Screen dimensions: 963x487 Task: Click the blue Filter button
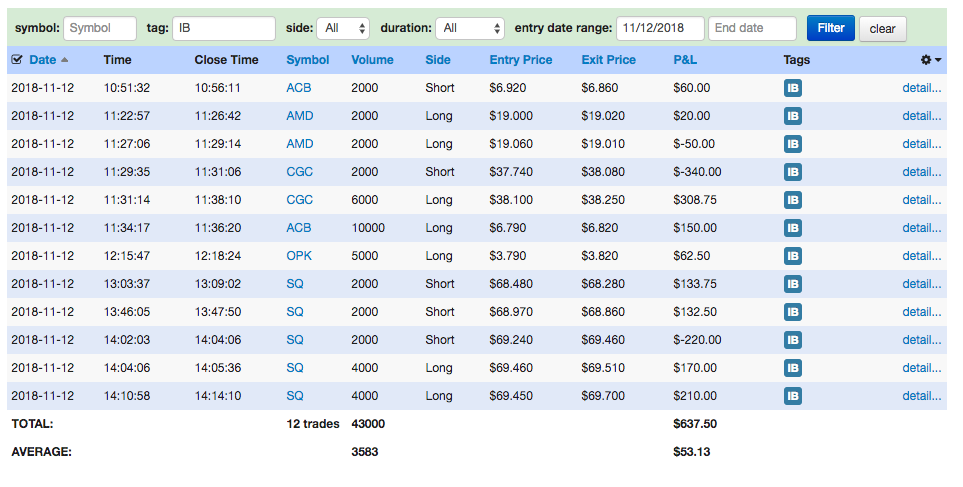[x=830, y=28]
